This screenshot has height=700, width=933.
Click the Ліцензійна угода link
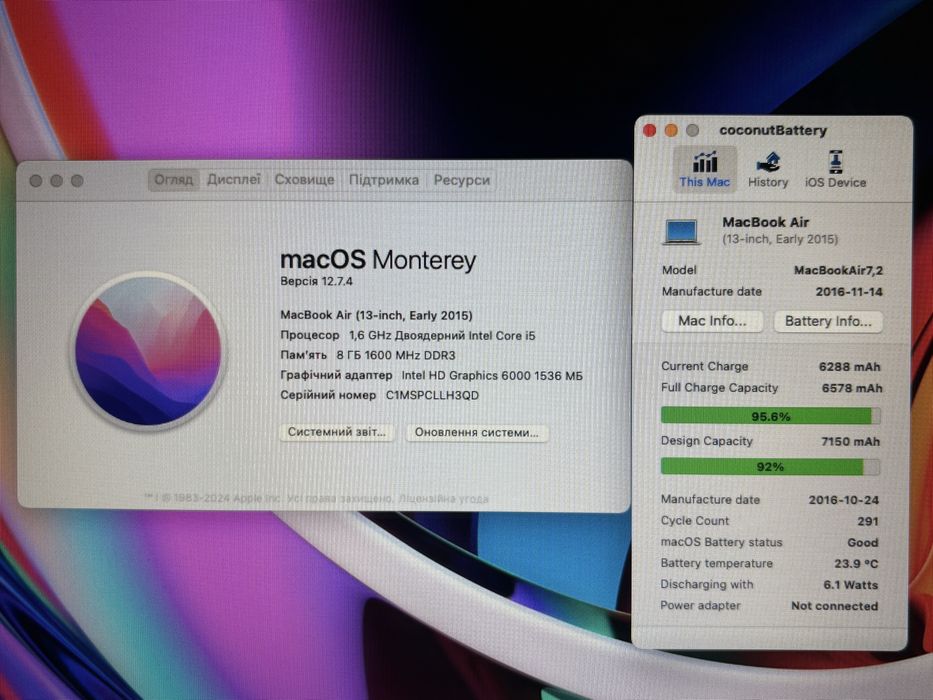[x=443, y=499]
